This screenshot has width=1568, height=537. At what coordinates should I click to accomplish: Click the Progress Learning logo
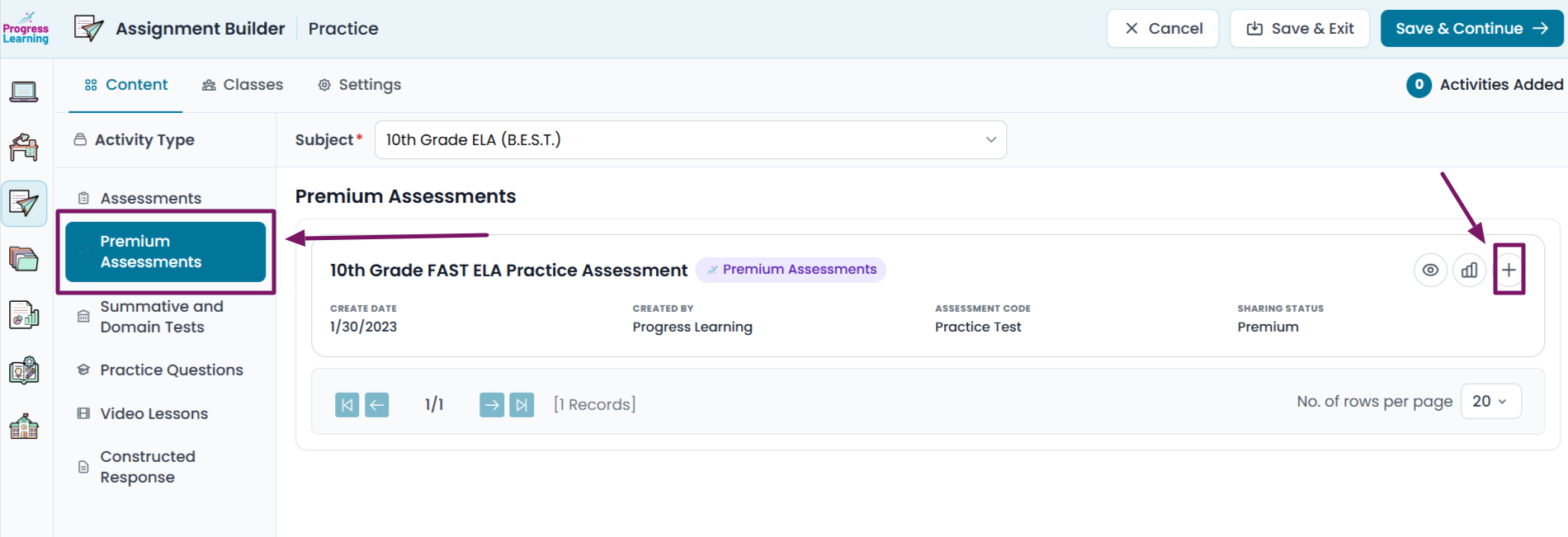[x=26, y=28]
